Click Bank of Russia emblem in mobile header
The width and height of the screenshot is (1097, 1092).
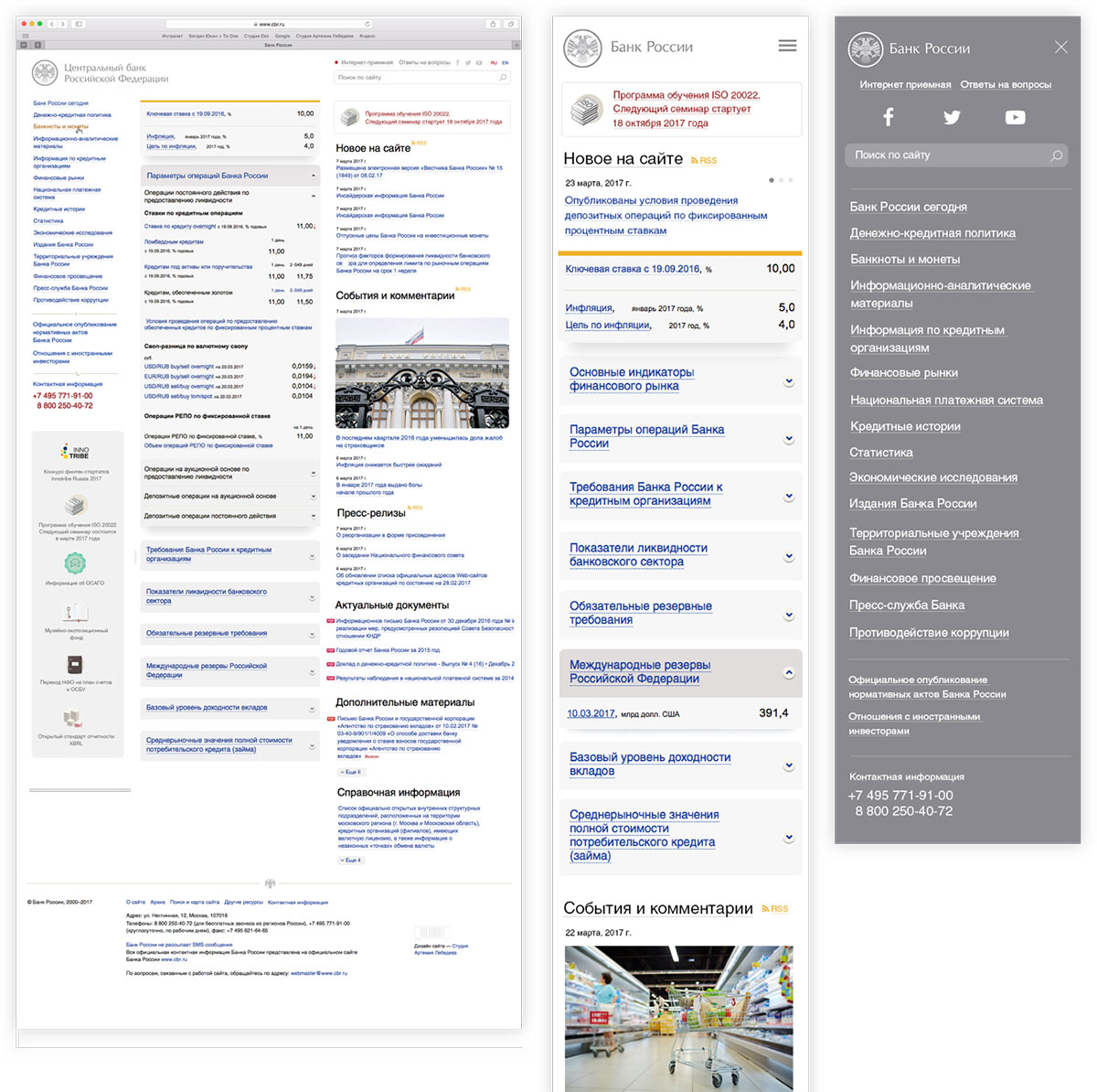[582, 48]
